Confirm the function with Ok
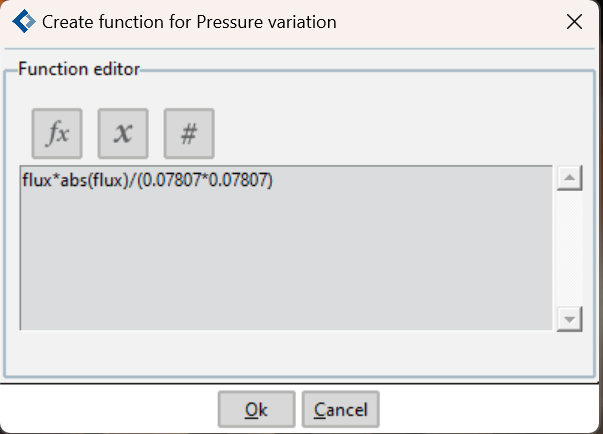603x434 pixels. pos(257,409)
